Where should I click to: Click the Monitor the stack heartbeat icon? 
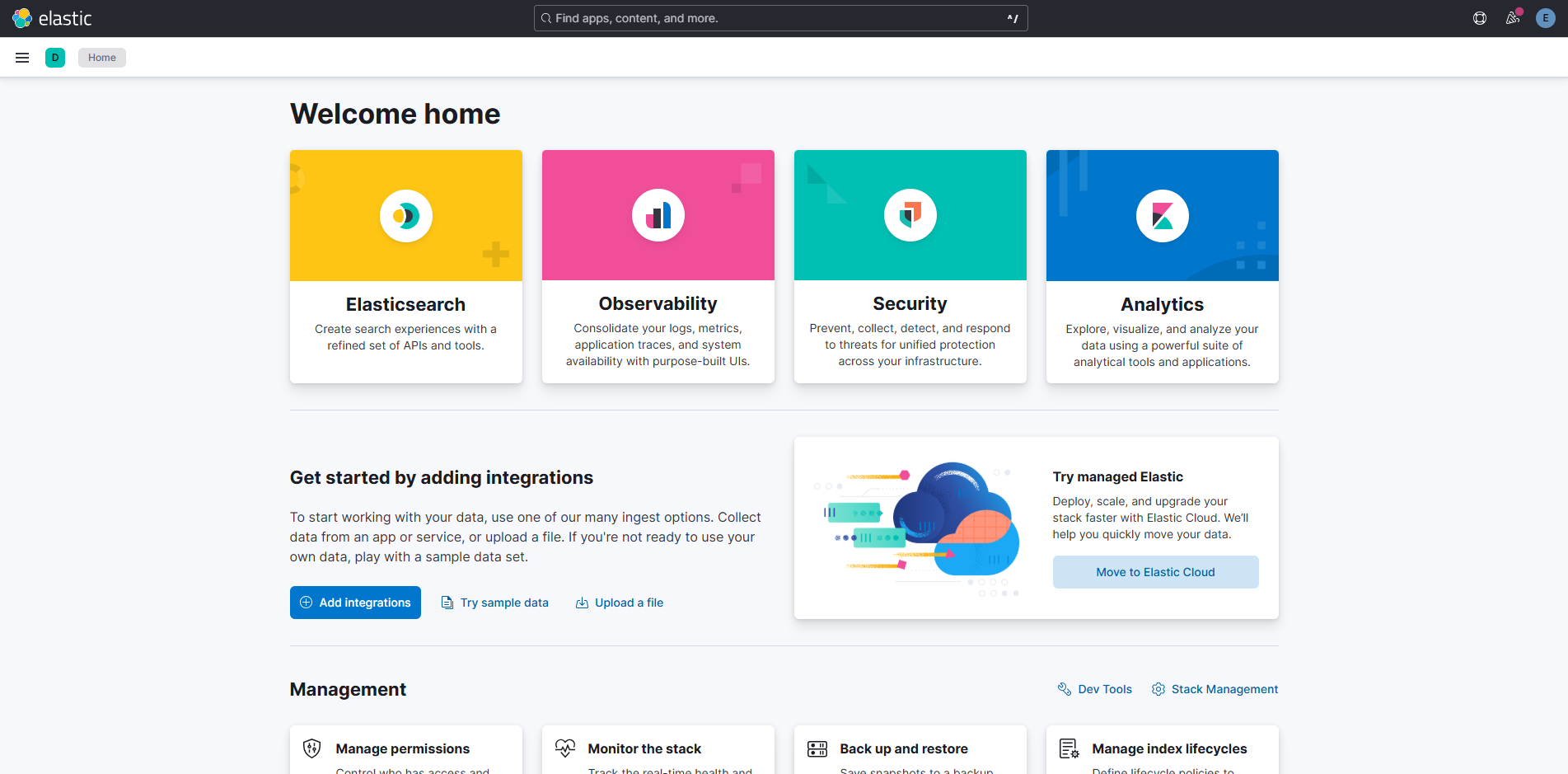pos(565,748)
